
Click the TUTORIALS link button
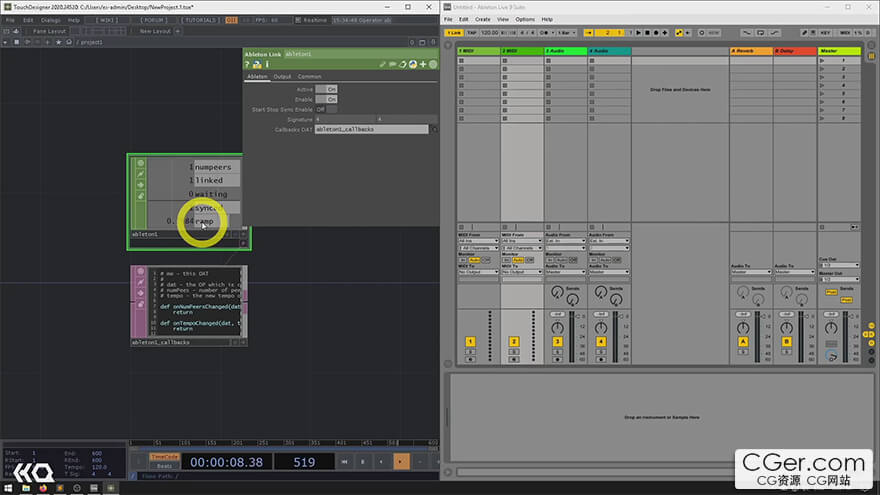point(197,19)
